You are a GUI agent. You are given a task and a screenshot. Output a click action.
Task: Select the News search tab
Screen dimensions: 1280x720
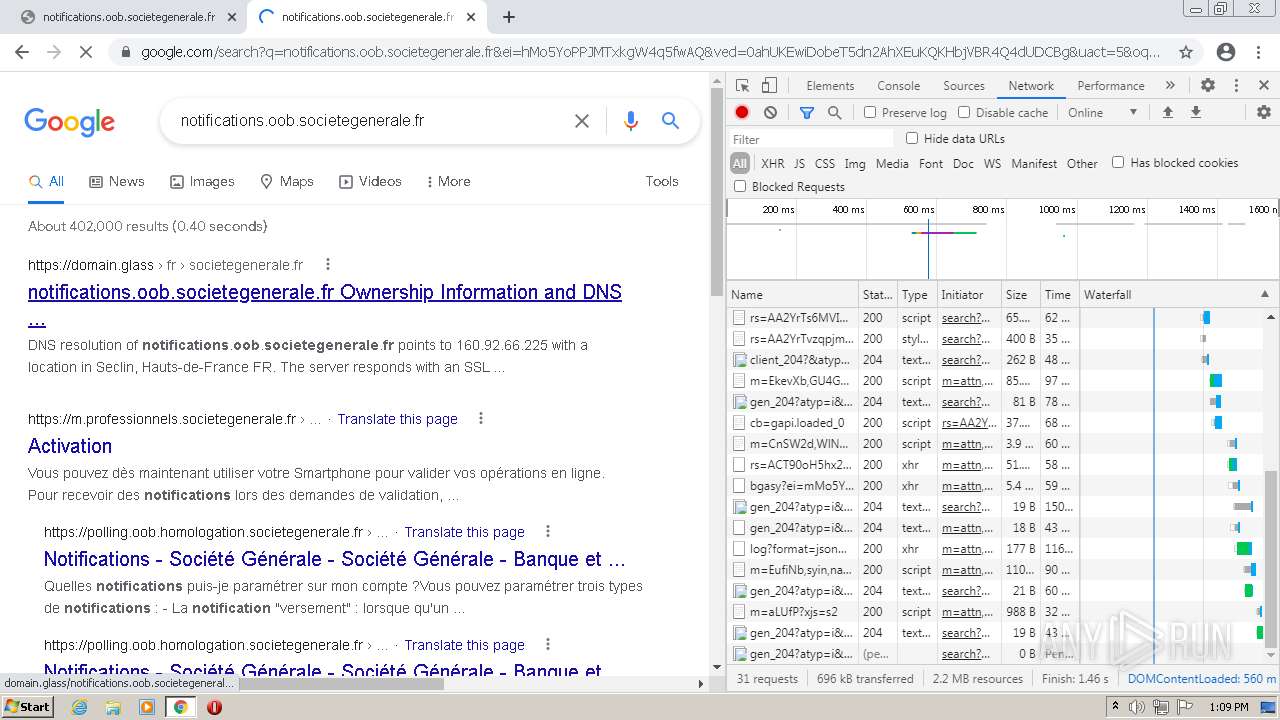click(x=117, y=181)
